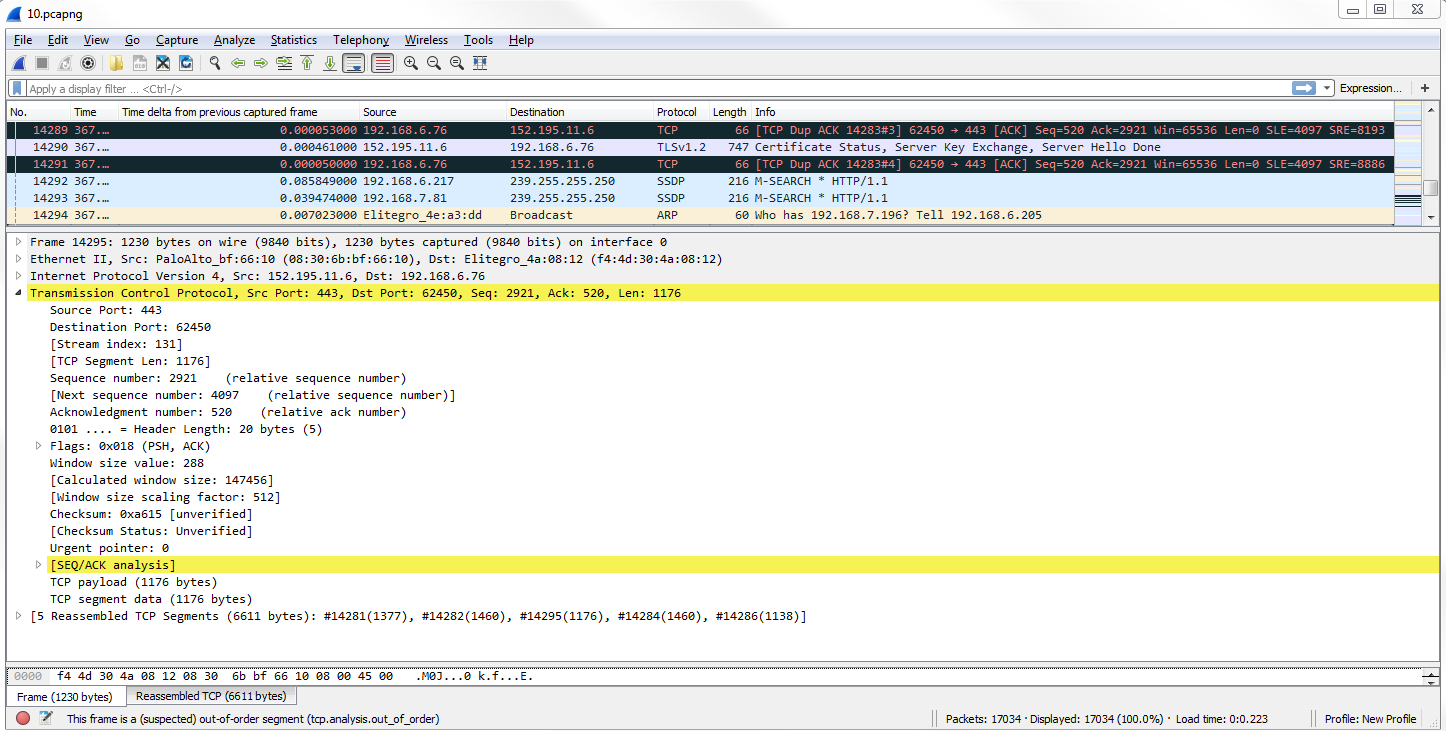Open the Statistics menu
Screen dimensions: 1446x731
tap(293, 40)
